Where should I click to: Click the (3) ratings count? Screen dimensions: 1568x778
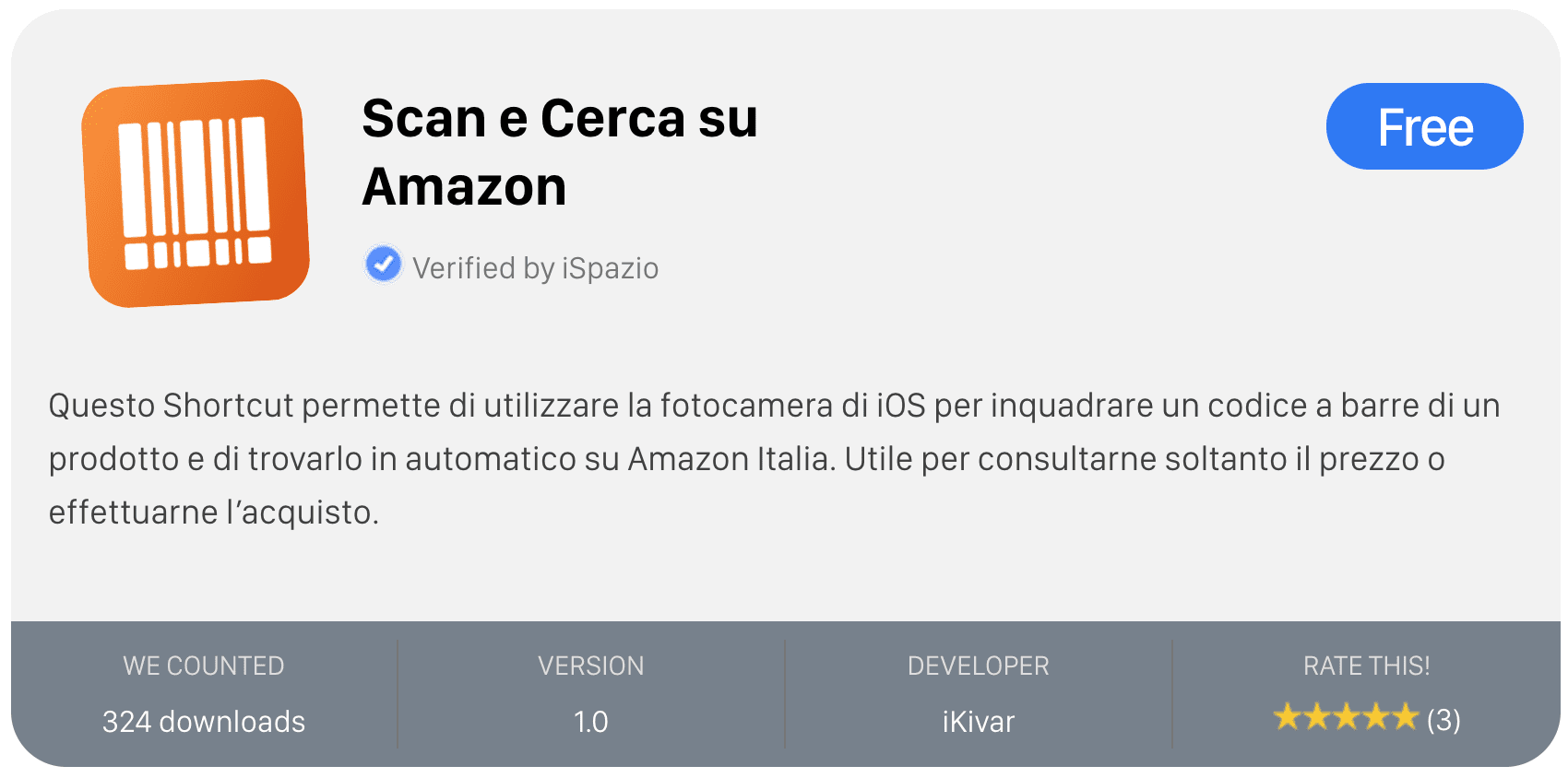(1443, 719)
